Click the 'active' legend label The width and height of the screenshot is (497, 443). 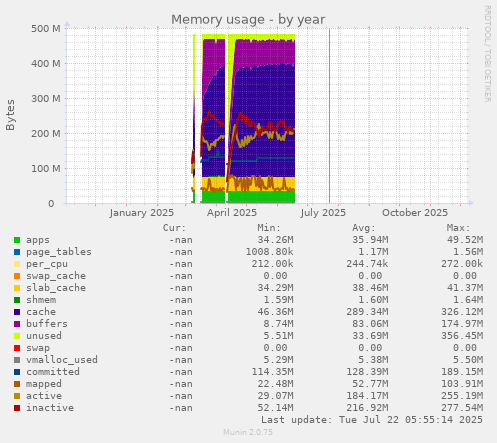[x=44, y=396]
